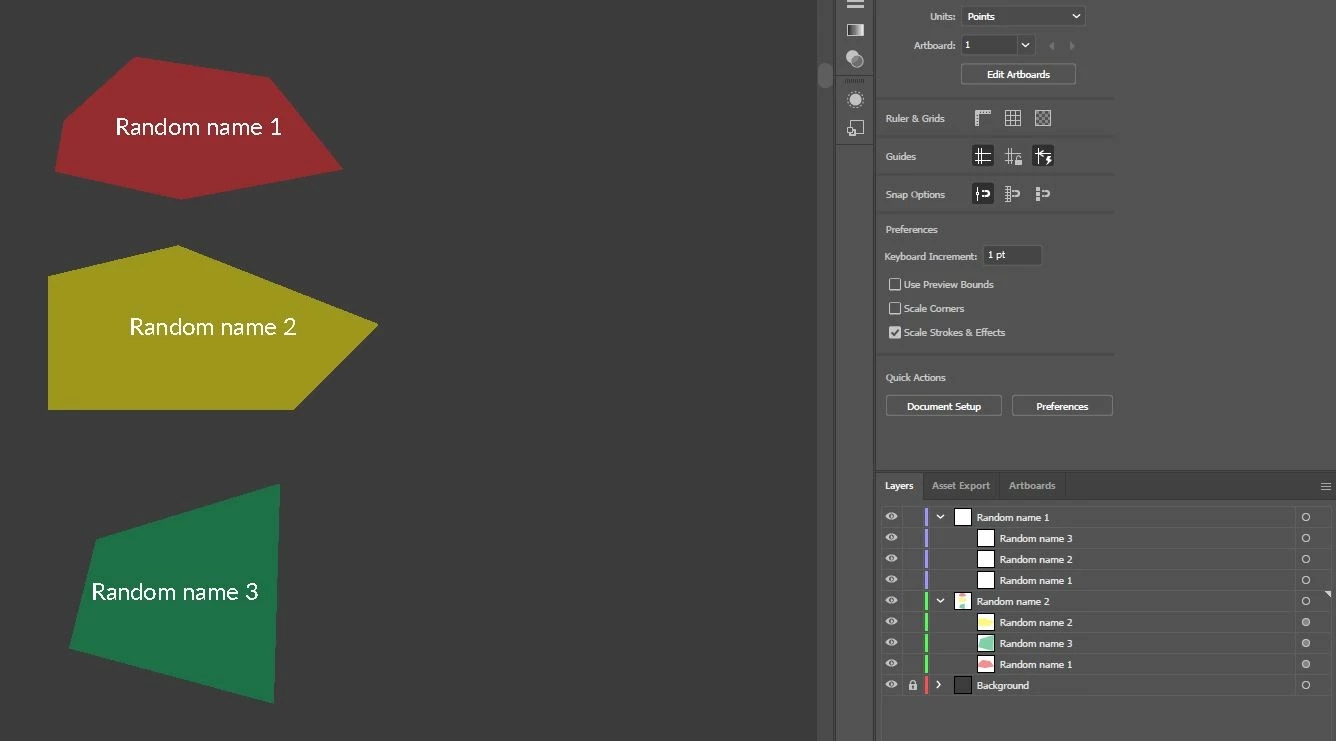Switch to the Artboards tab
Viewport: 1336px width, 741px height.
click(x=1032, y=486)
